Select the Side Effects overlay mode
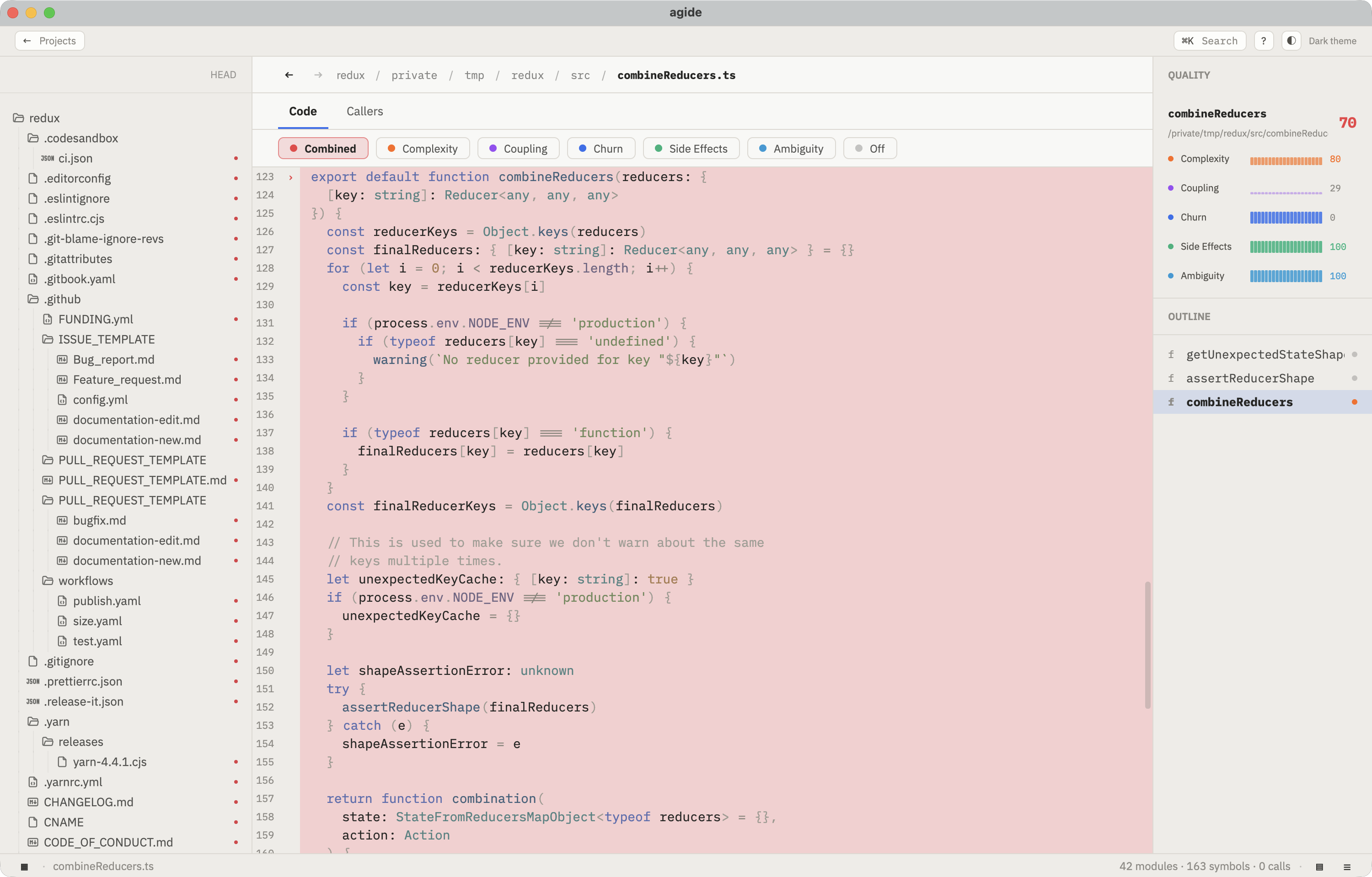 pos(691,148)
